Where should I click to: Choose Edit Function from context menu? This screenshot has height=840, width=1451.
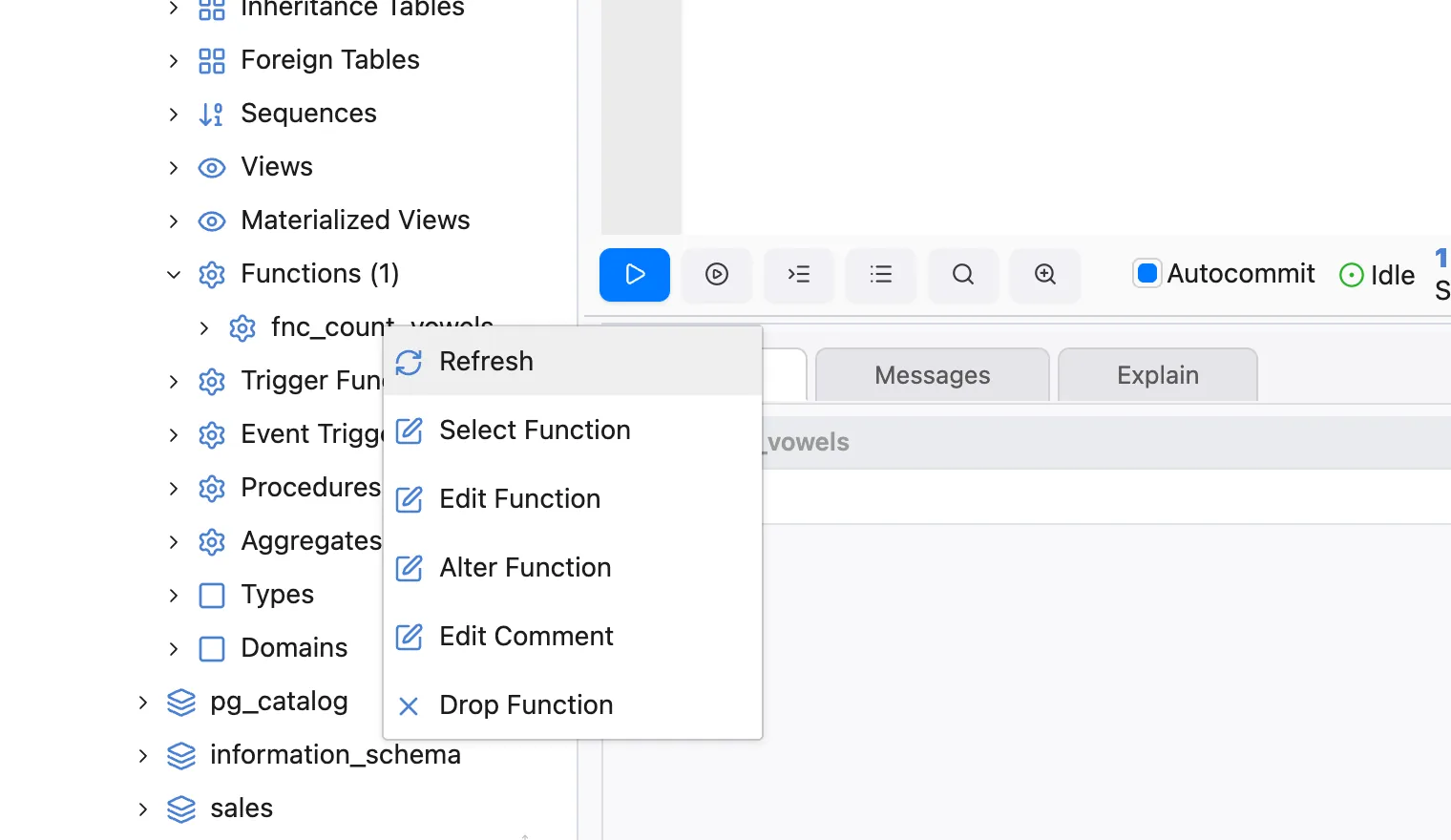[573, 499]
